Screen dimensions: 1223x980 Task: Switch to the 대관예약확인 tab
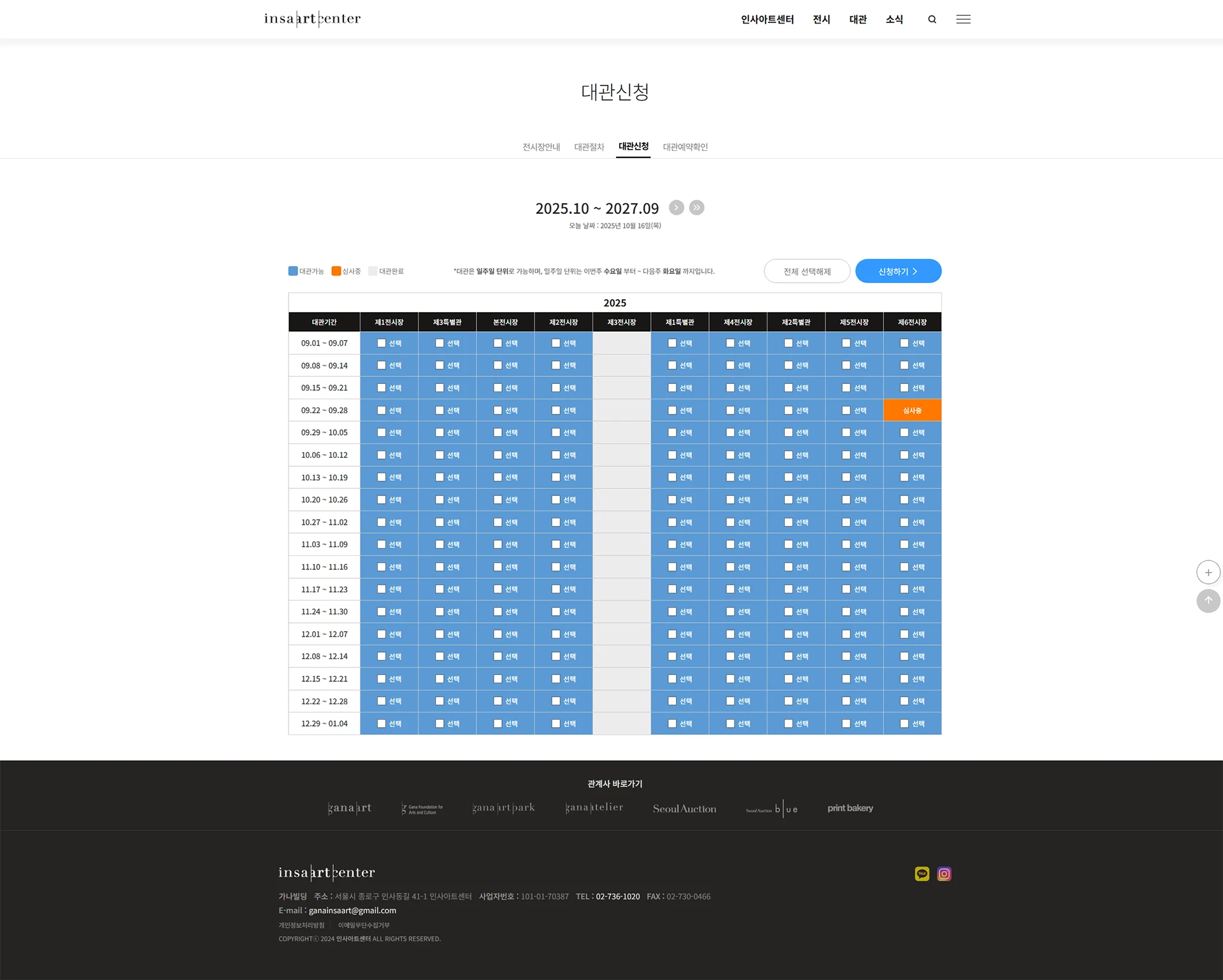[x=685, y=146]
